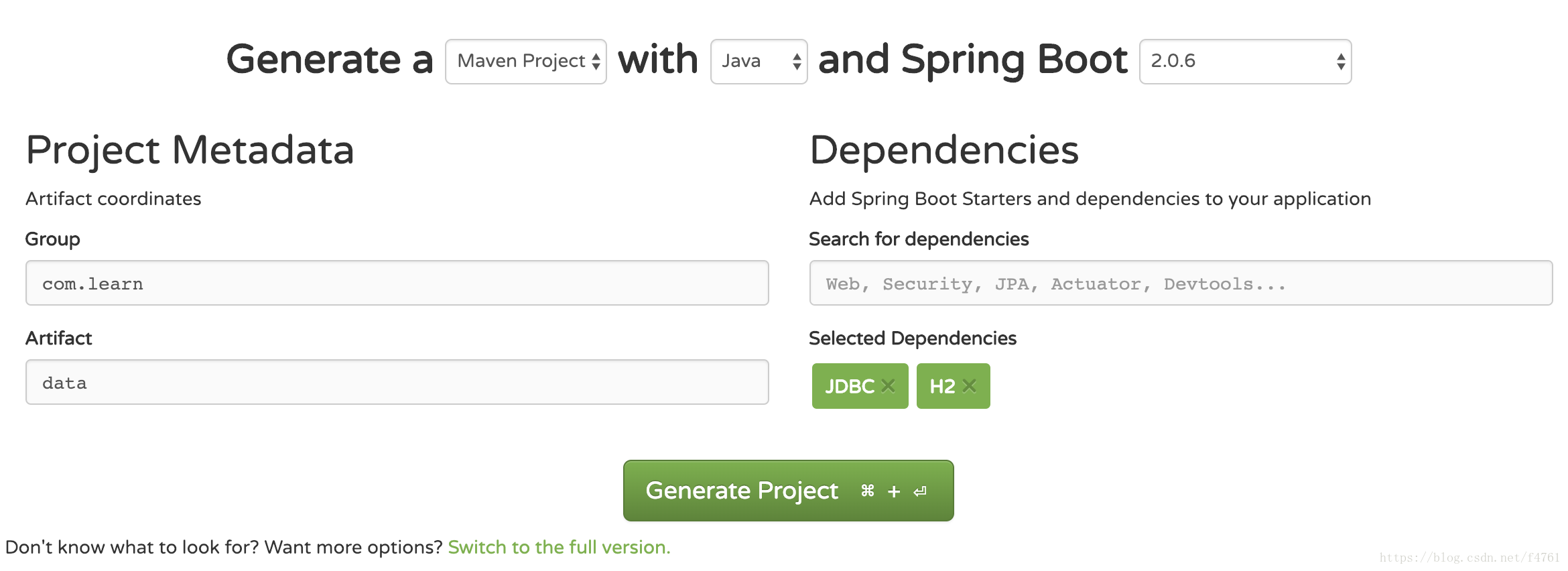
Task: Open the Maven Project type dropdown
Action: [526, 62]
